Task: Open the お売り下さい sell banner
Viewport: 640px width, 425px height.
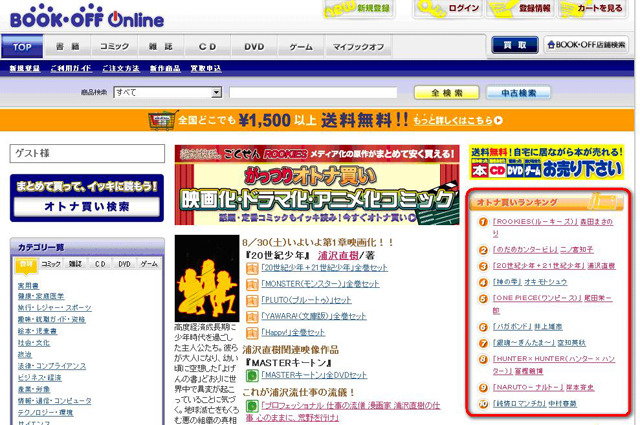Action: coord(547,162)
